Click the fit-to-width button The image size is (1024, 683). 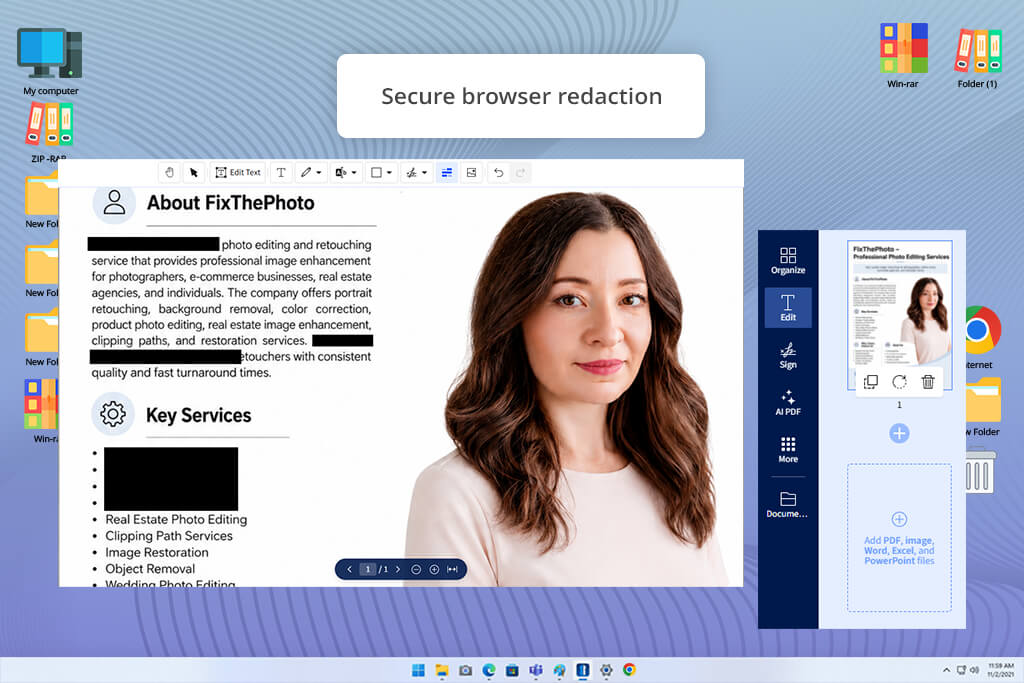click(x=452, y=569)
